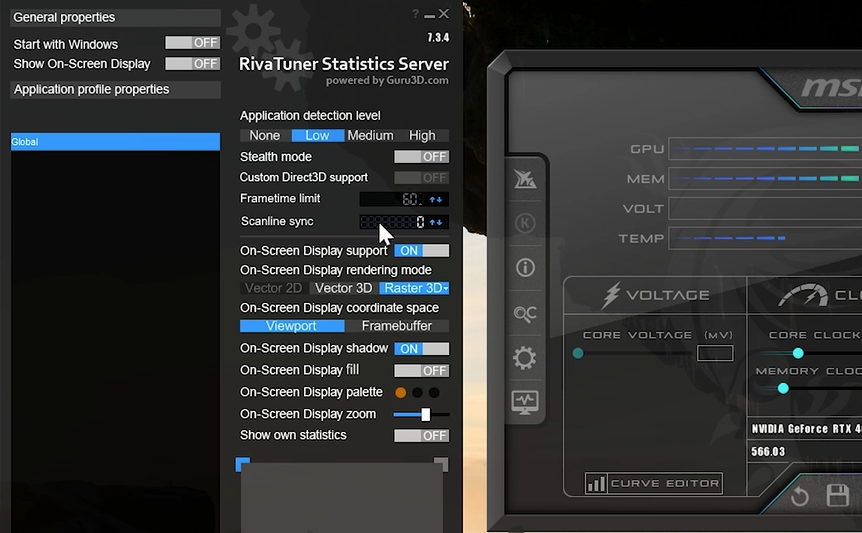Click the Scanline sync value field
The width and height of the screenshot is (862, 533).
[393, 221]
